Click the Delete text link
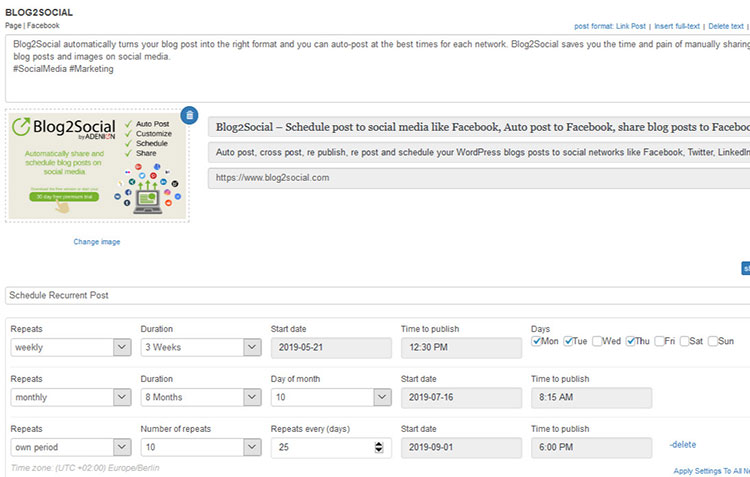The height and width of the screenshot is (477, 750). (727, 25)
